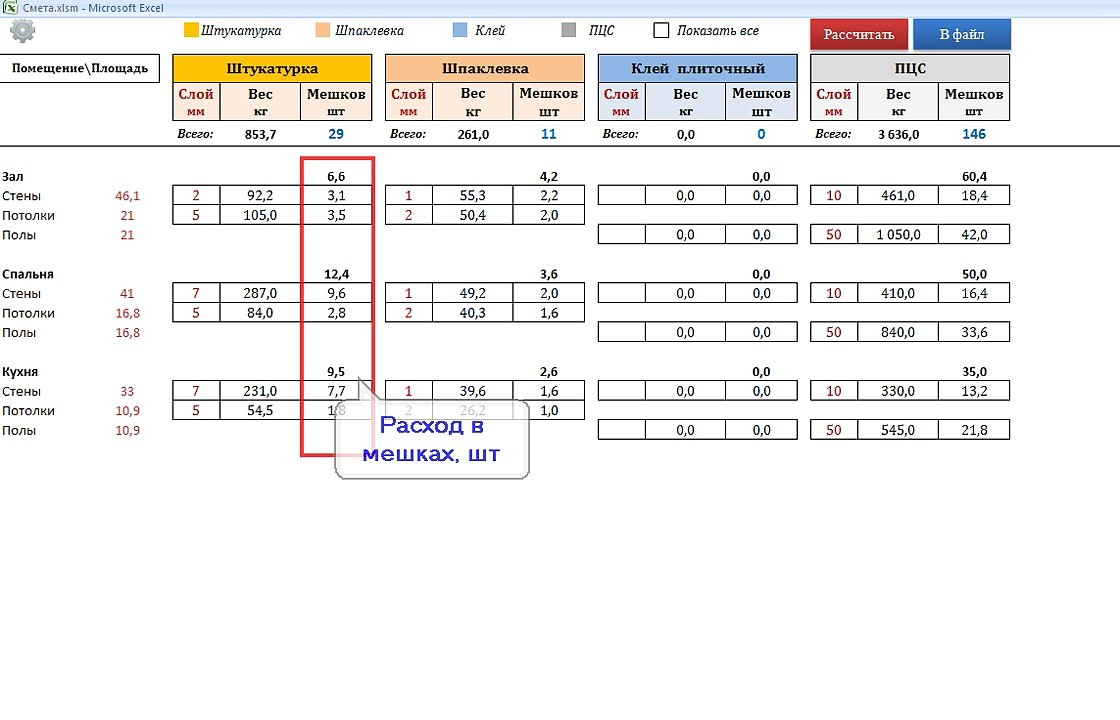Click the Кухня Полы area 10,9
This screenshot has height=720, width=1120.
pyautogui.click(x=128, y=431)
